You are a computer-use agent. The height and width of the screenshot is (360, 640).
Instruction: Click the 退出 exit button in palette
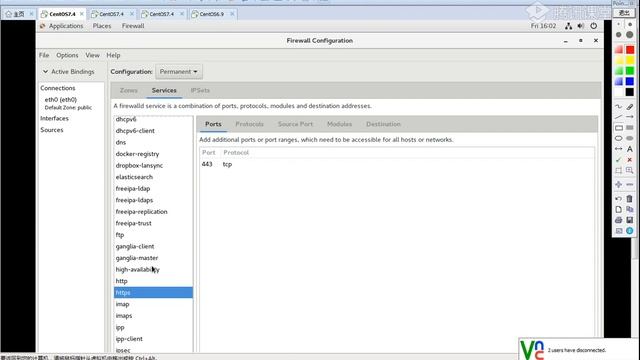coord(624,13)
